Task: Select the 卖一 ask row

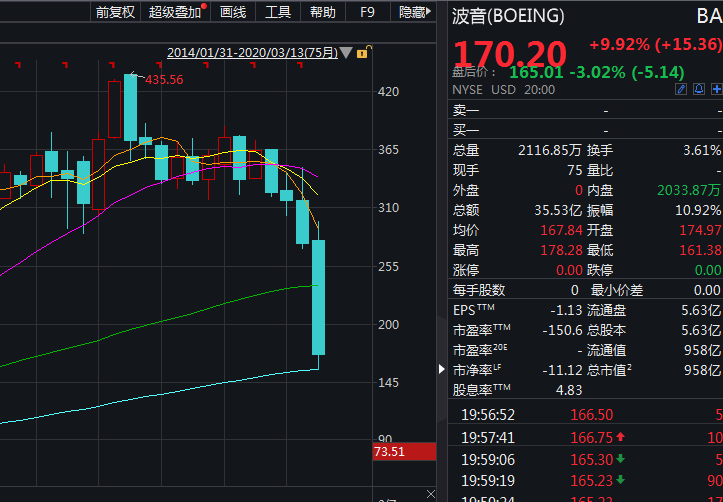Action: coord(585,111)
